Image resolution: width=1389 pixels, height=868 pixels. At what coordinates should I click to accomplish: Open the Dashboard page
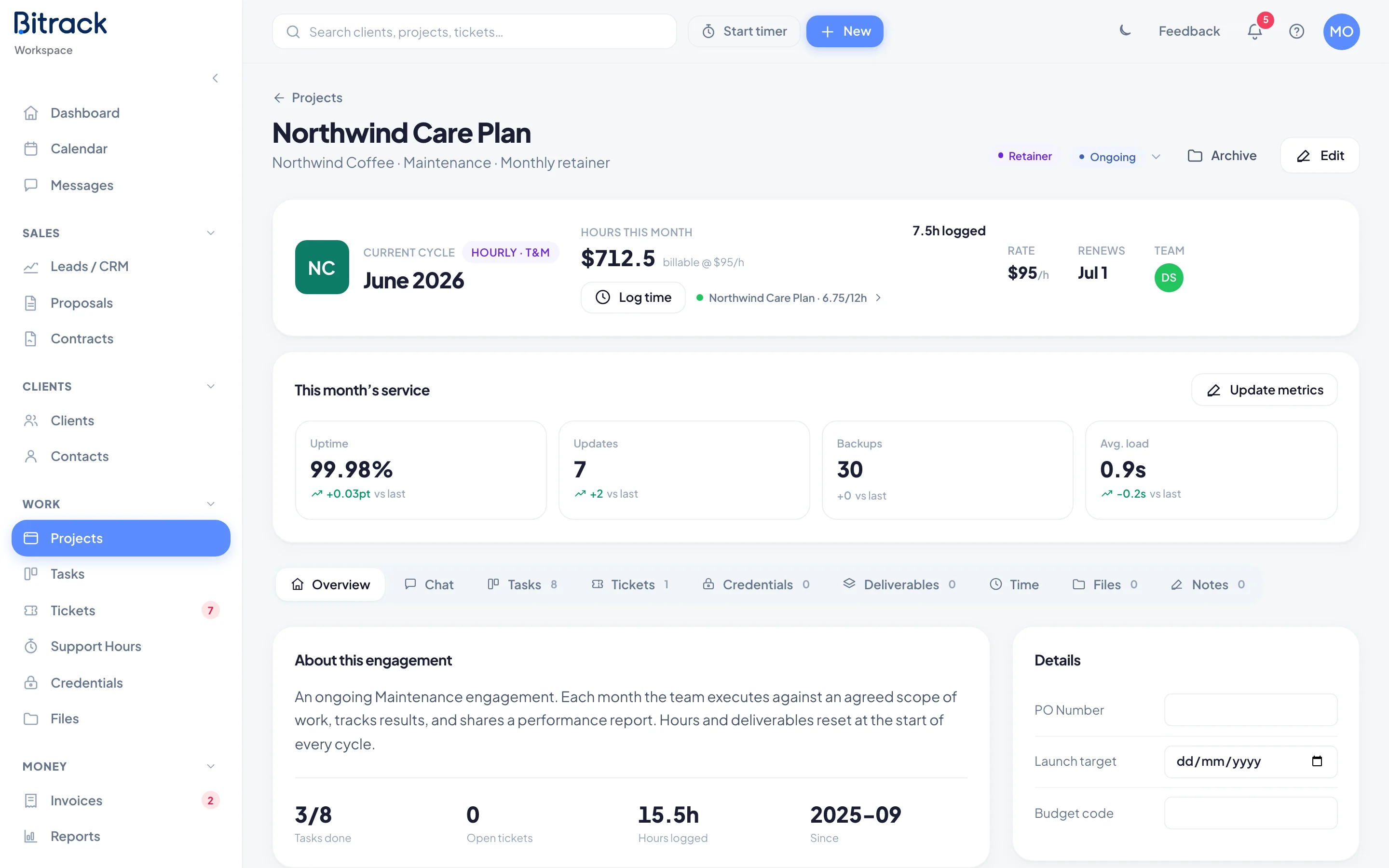pos(121,113)
